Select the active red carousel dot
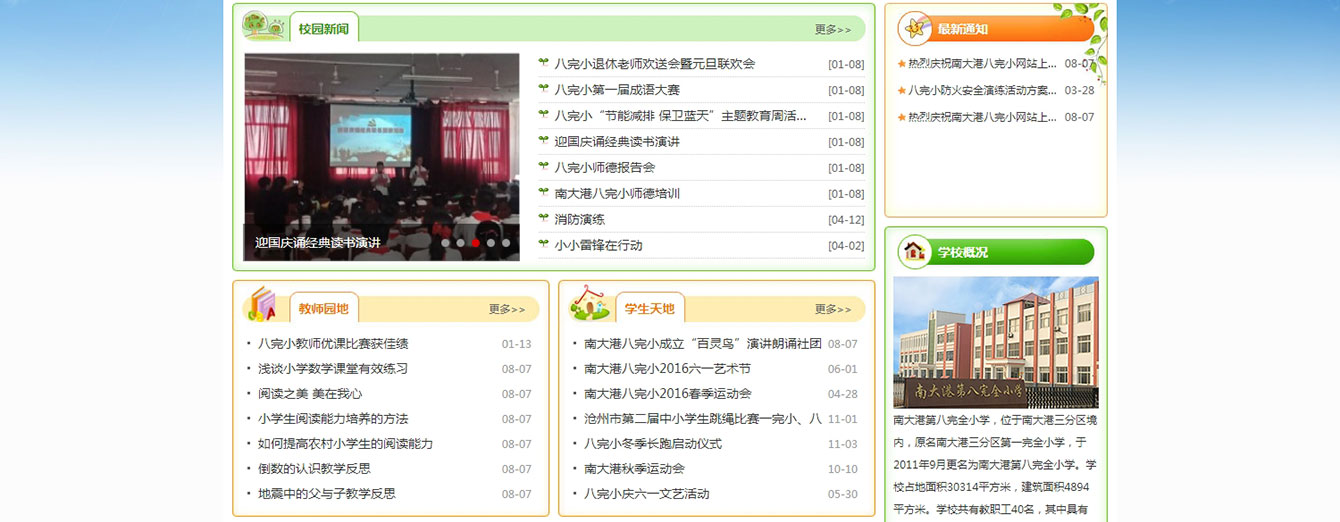 pyautogui.click(x=475, y=243)
